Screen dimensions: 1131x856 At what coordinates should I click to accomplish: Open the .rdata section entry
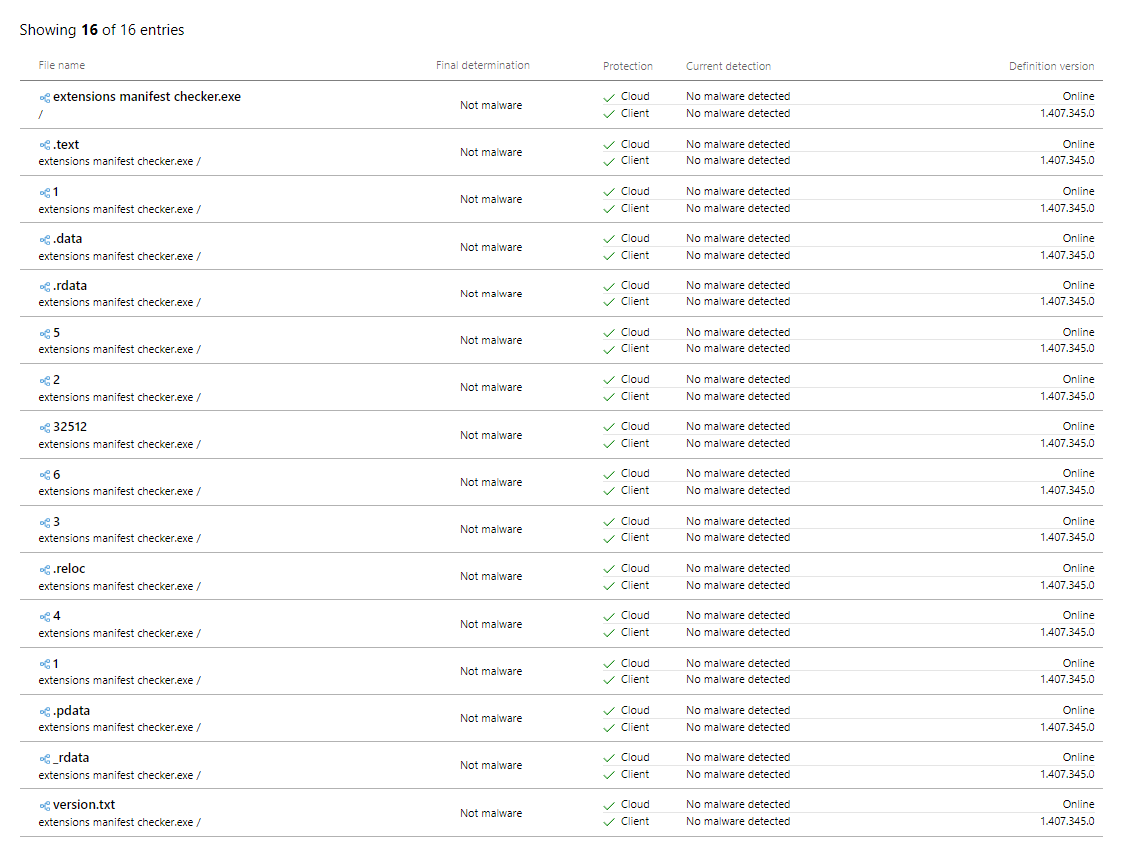tap(70, 286)
